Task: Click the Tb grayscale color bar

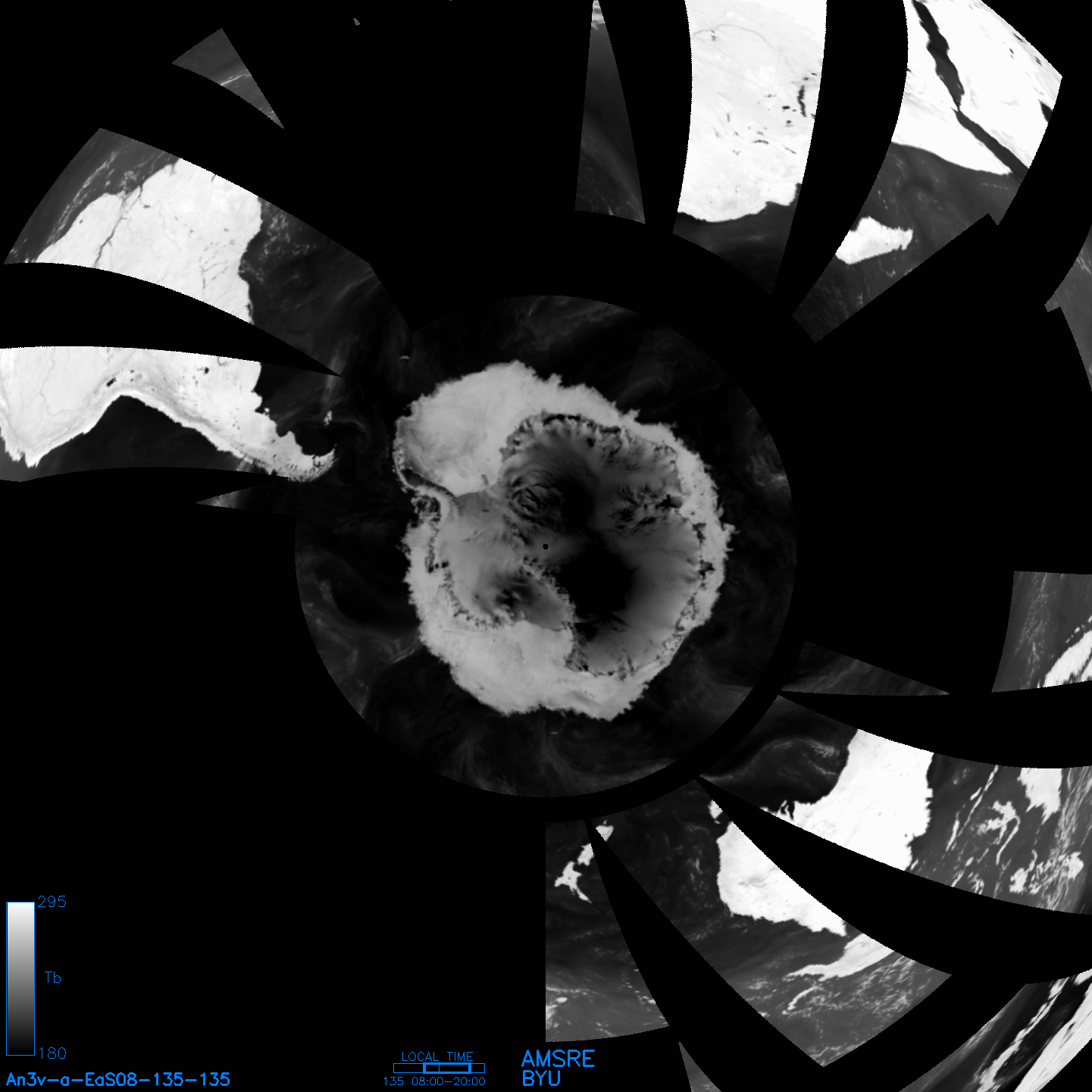Action: (x=20, y=978)
